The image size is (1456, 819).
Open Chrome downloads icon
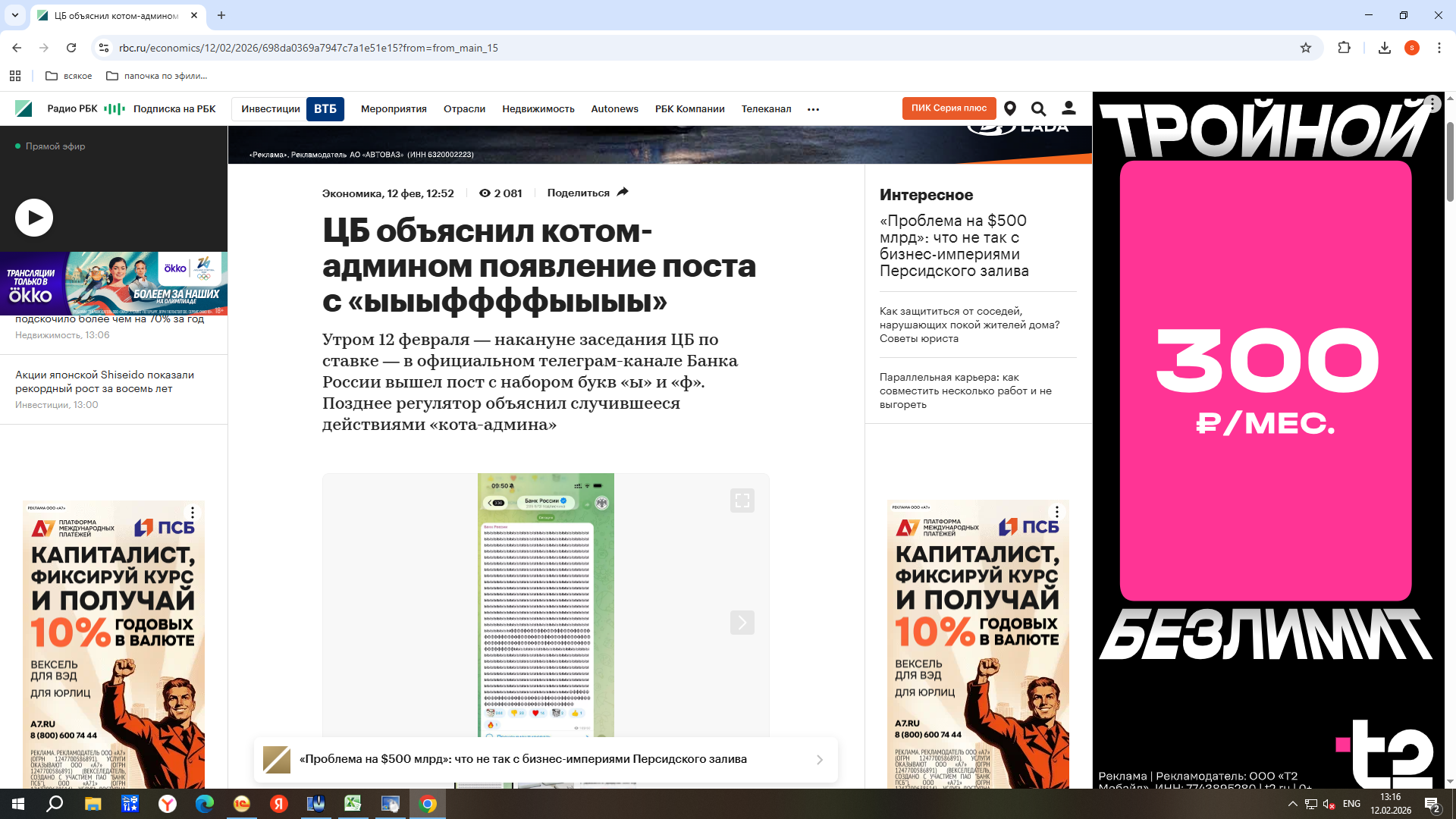(1384, 48)
